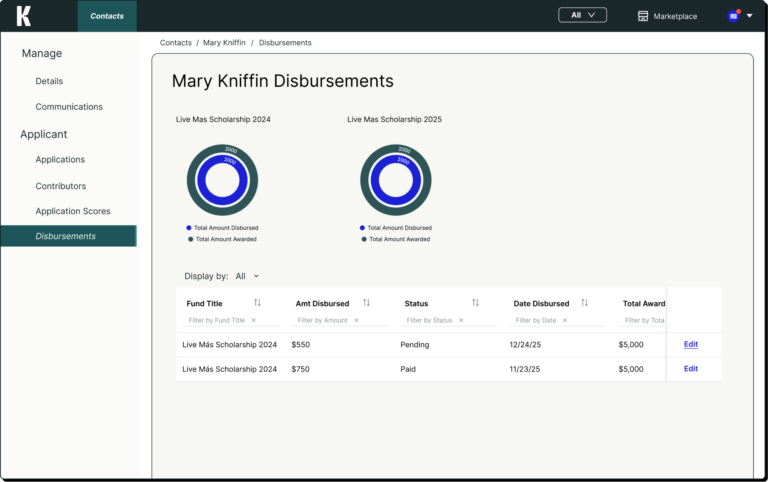This screenshot has width=768, height=482.
Task: Click Live Más Scholarship 2024 in Paid row
Action: point(230,369)
